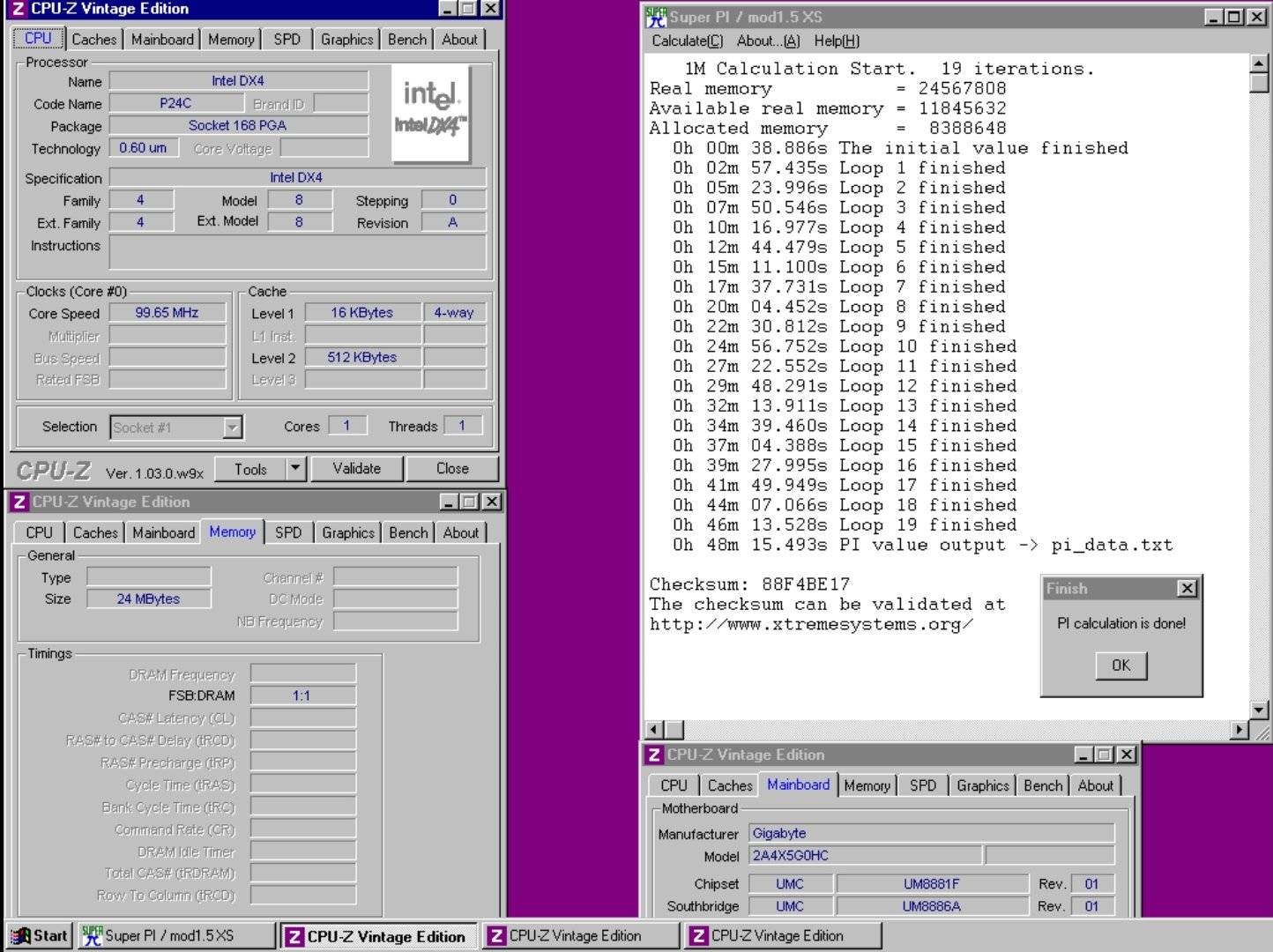Click the CPU-Z icon in Memory window title bar
The height and width of the screenshot is (952, 1273).
(x=19, y=502)
